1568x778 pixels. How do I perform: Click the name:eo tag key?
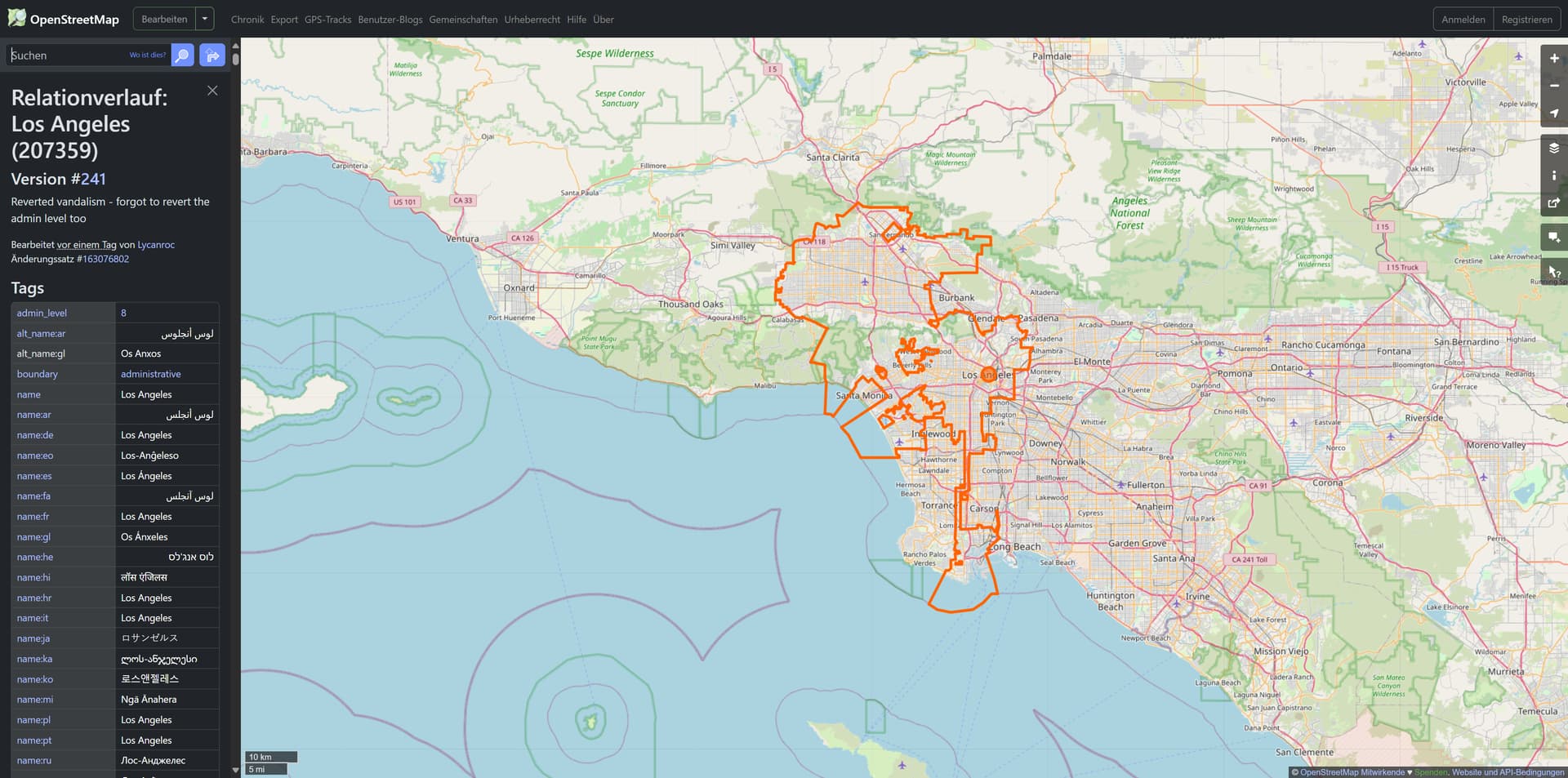(35, 456)
